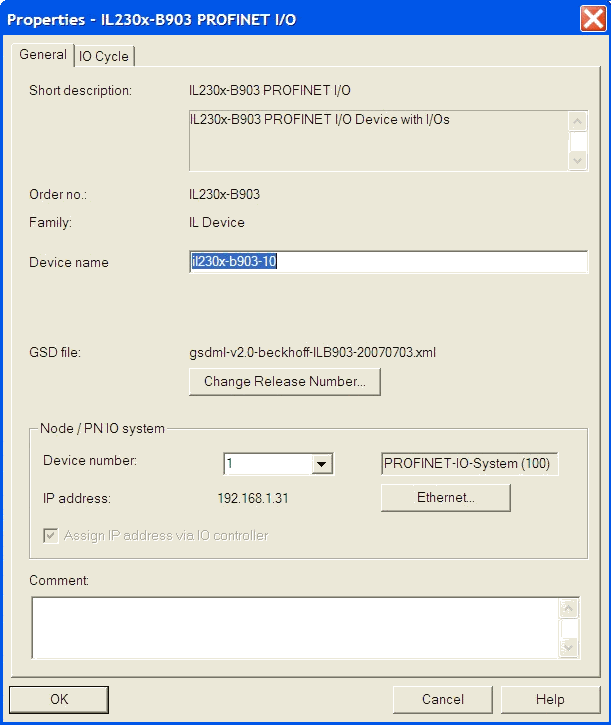Click the Comment box scroll down arrow
The width and height of the screenshot is (611, 725).
click(568, 647)
